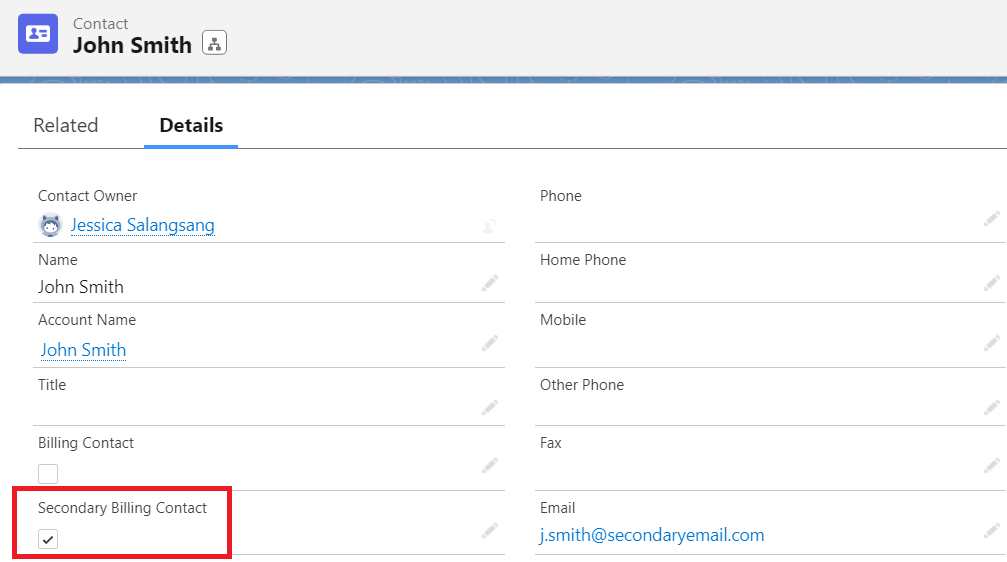Click the Contact record icon in header
This screenshot has height=562, width=1007.
pos(38,34)
